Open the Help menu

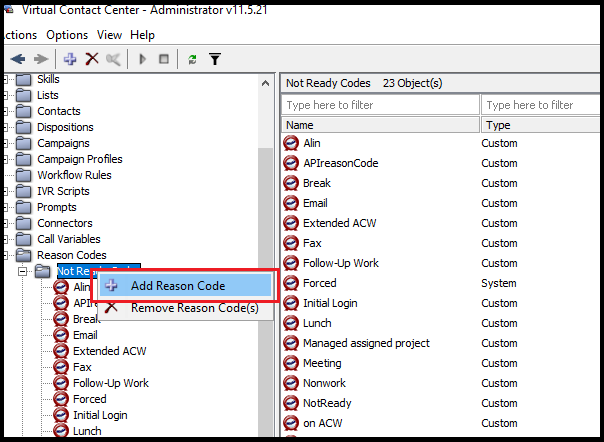[x=142, y=35]
